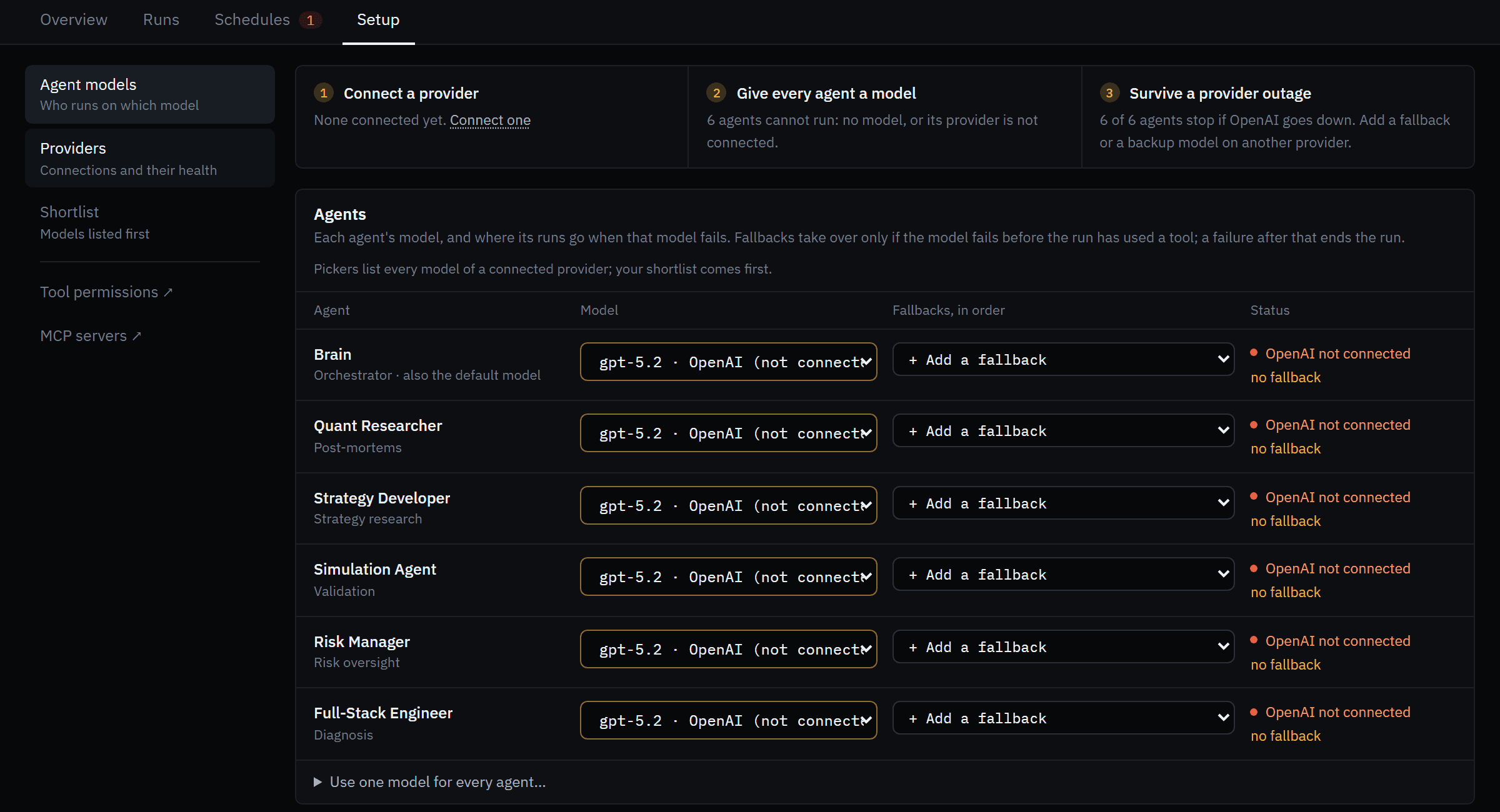1500x812 pixels.
Task: Click the Connect a provider step heading
Action: click(x=411, y=93)
